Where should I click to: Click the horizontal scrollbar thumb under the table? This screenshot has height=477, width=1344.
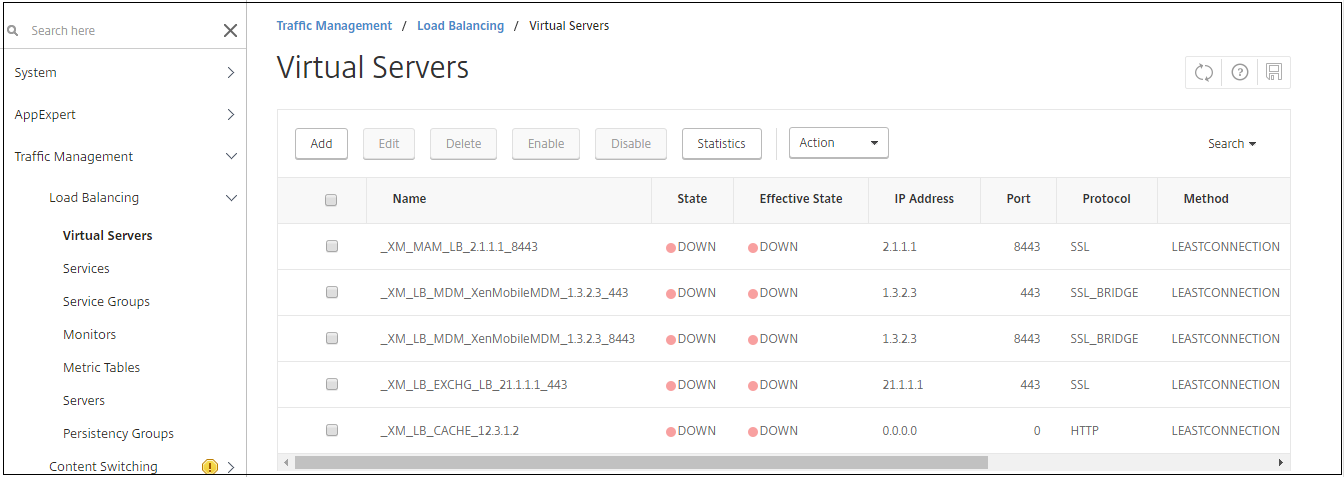[641, 463]
